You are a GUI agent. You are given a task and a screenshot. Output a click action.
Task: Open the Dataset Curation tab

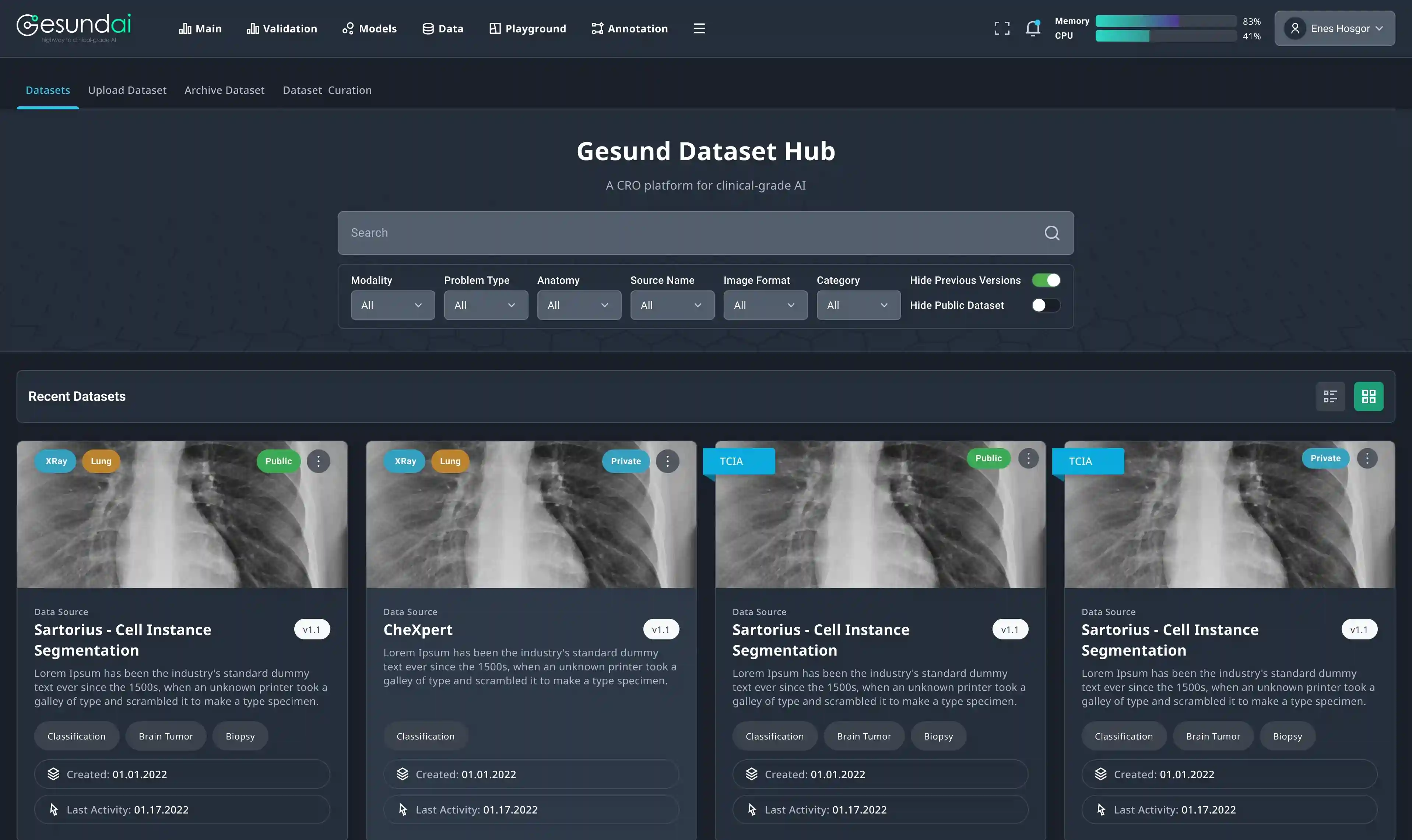[x=327, y=91]
